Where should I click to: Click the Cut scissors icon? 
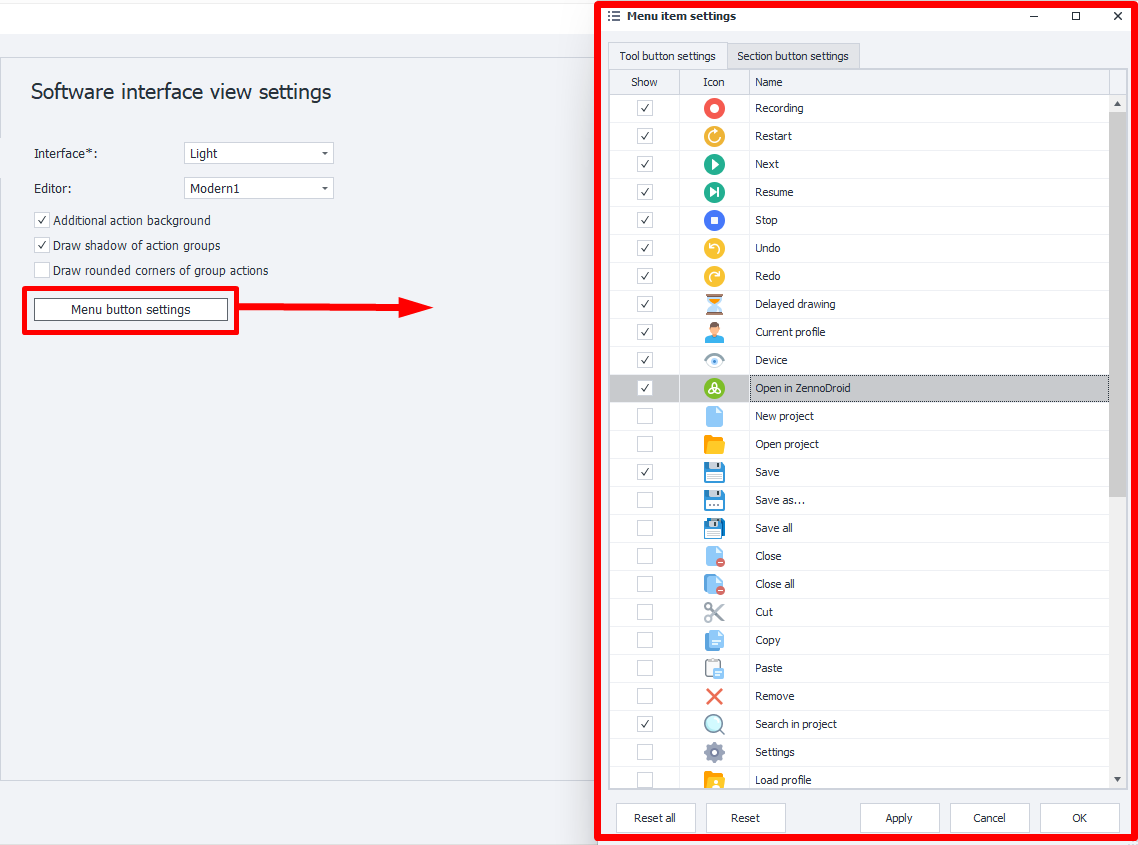(714, 612)
